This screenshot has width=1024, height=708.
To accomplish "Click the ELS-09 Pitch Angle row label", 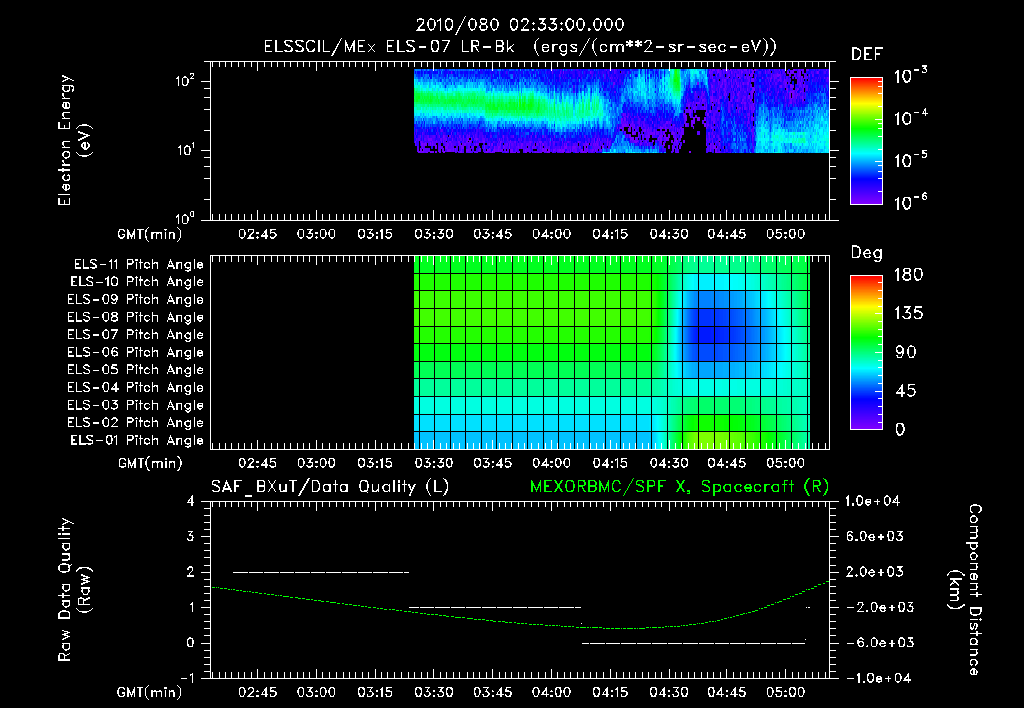I will click(x=135, y=300).
